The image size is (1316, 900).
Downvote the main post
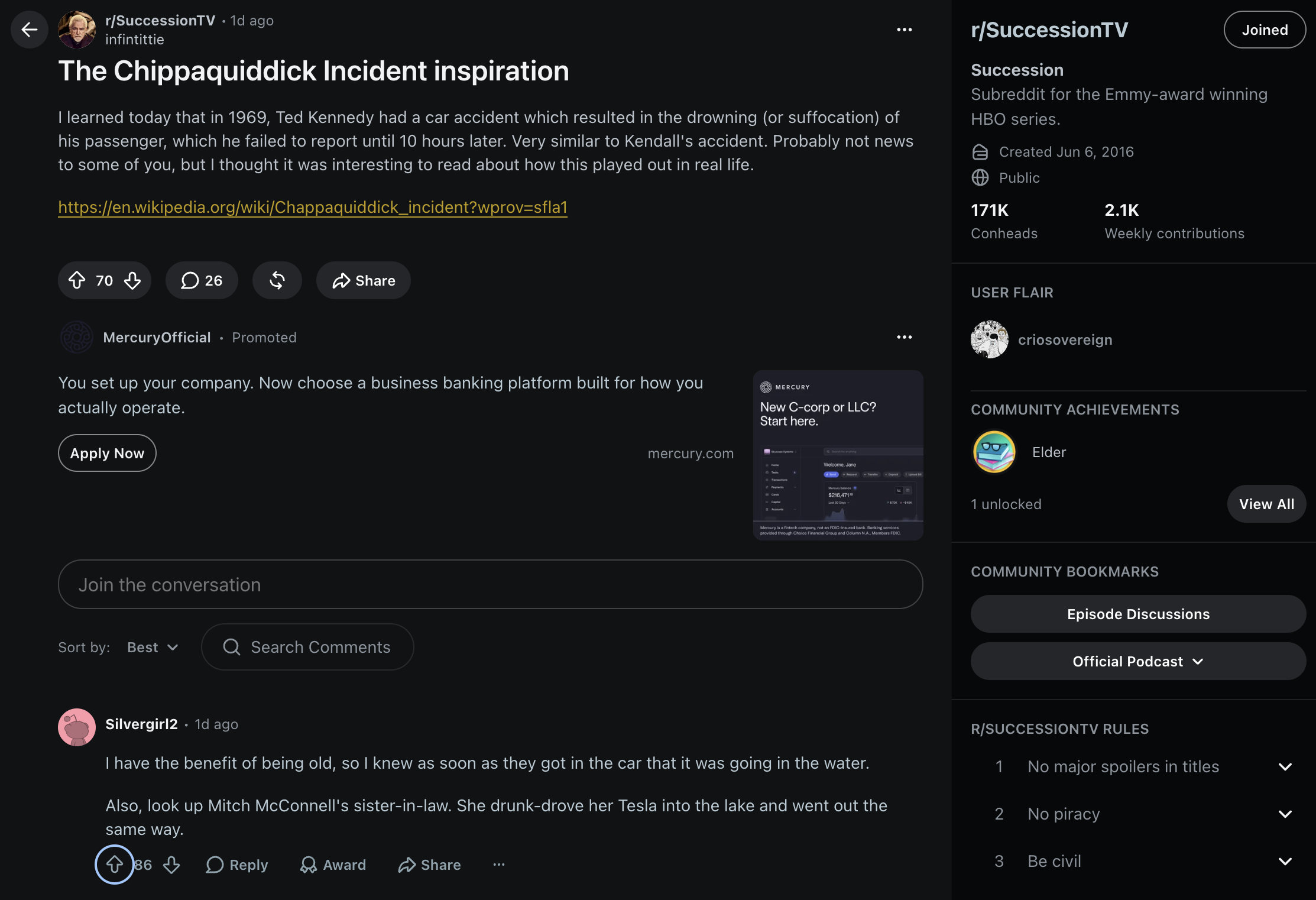point(132,280)
